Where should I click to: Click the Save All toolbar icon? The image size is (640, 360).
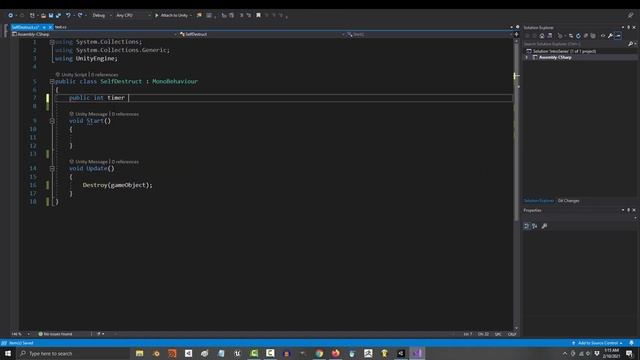58,15
